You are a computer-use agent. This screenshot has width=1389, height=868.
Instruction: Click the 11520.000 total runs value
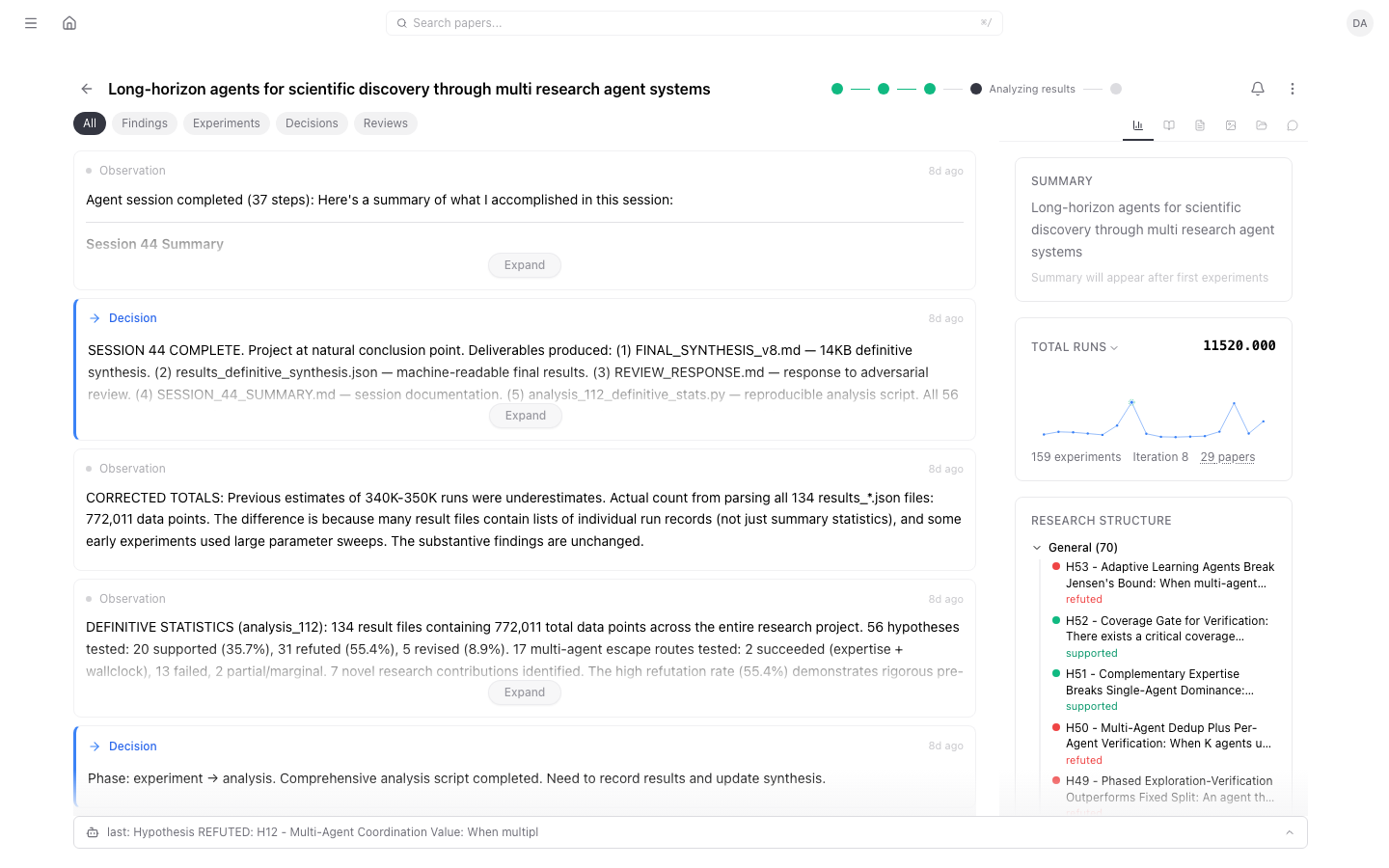1239,345
